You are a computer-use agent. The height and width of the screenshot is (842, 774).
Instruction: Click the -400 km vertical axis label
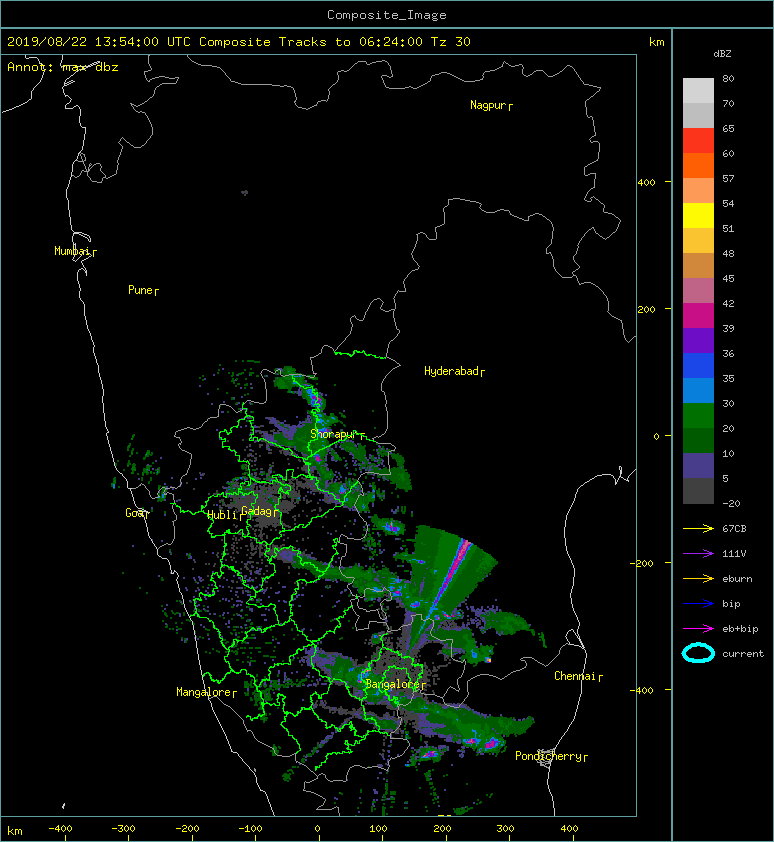coord(642,690)
